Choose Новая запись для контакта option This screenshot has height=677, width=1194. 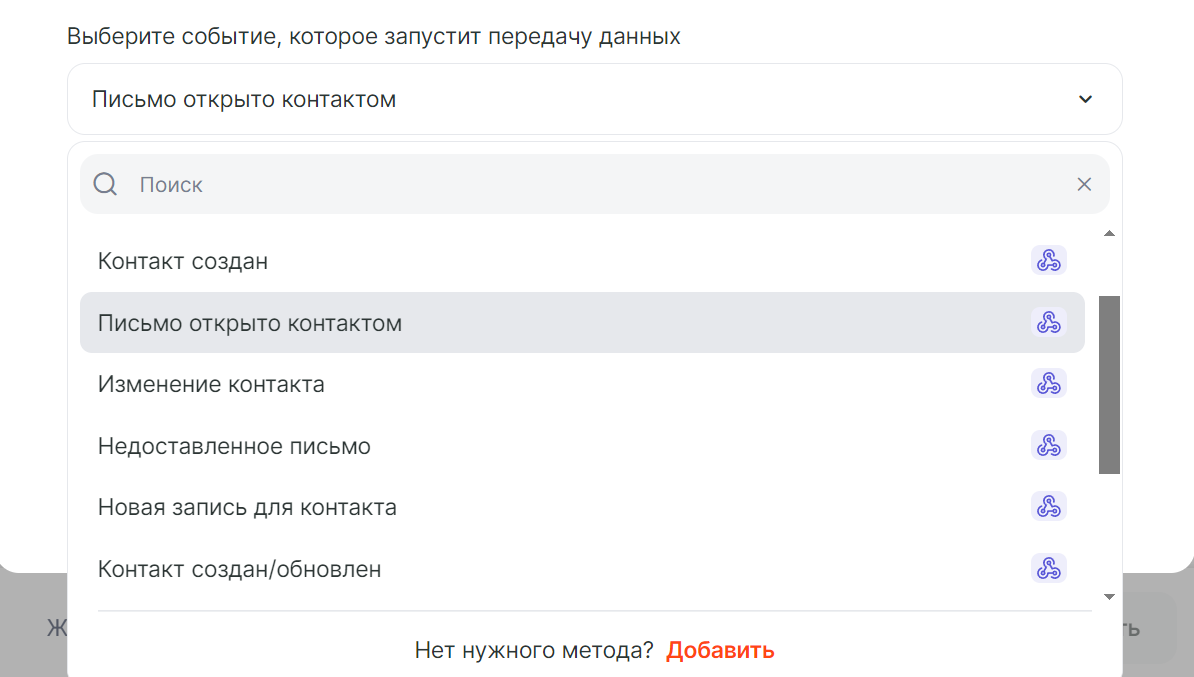pos(583,506)
